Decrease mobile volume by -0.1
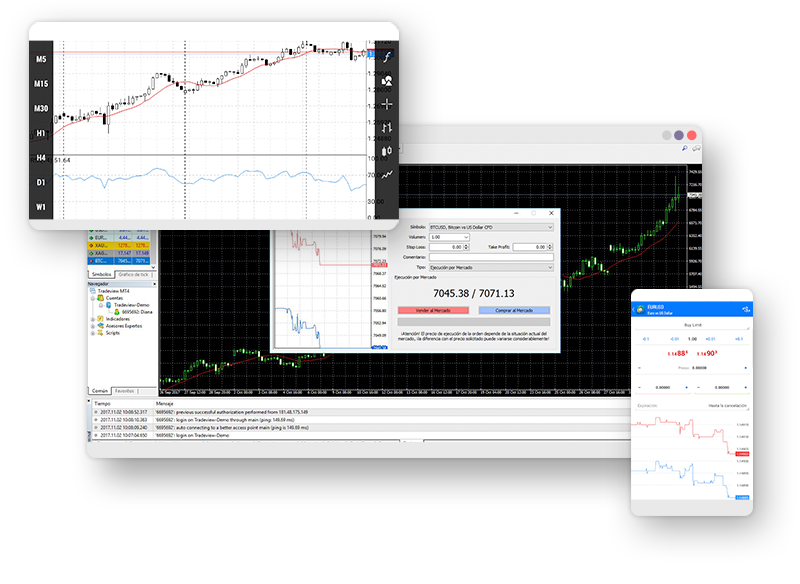Viewport: 800px width, 584px height. click(645, 339)
